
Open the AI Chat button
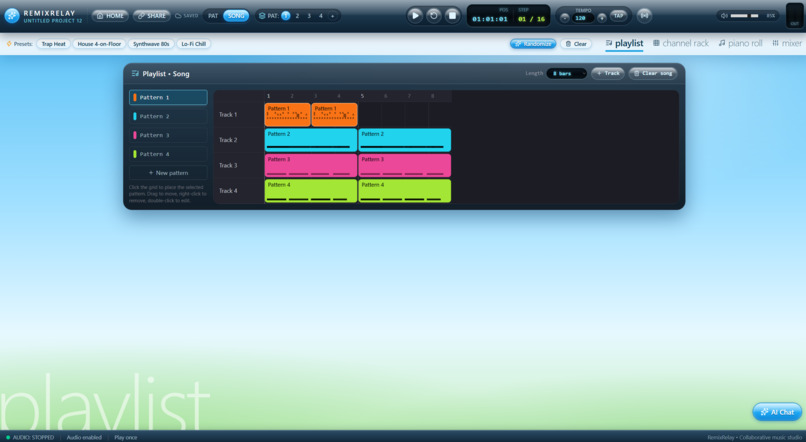(777, 412)
